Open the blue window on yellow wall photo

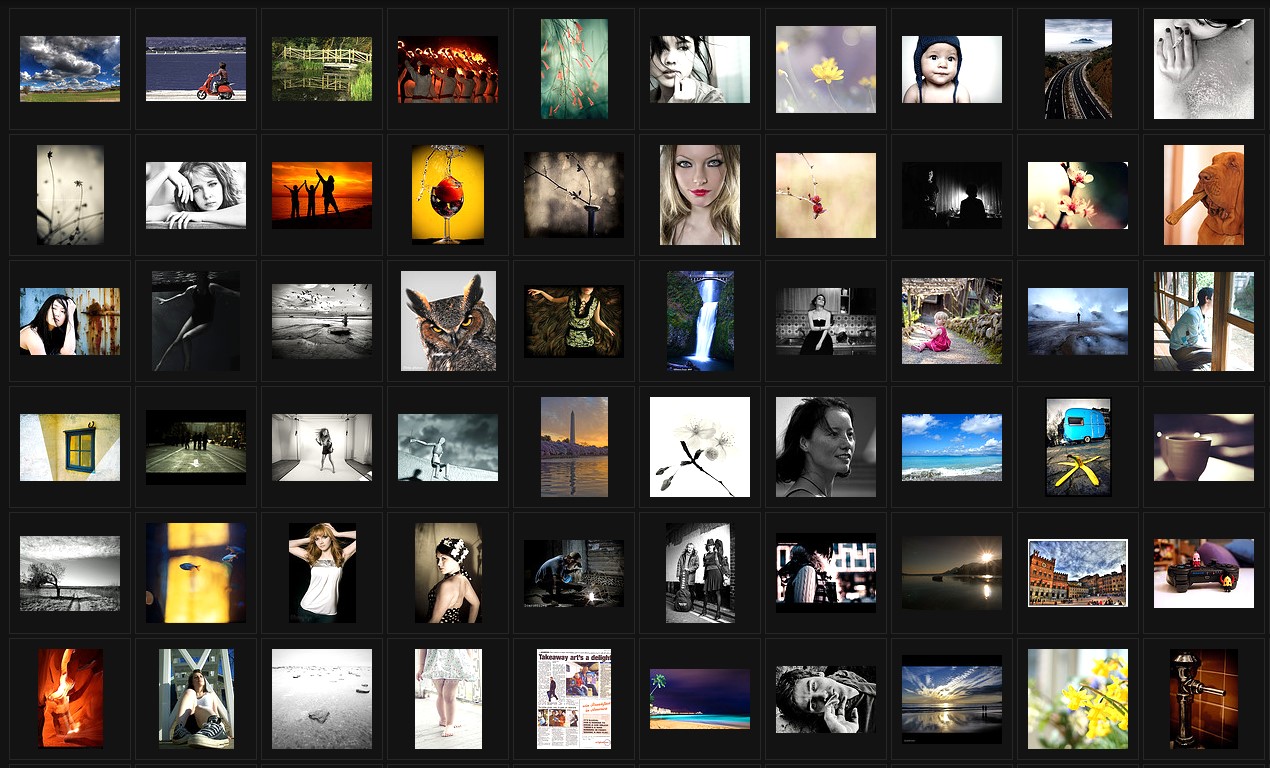point(70,447)
